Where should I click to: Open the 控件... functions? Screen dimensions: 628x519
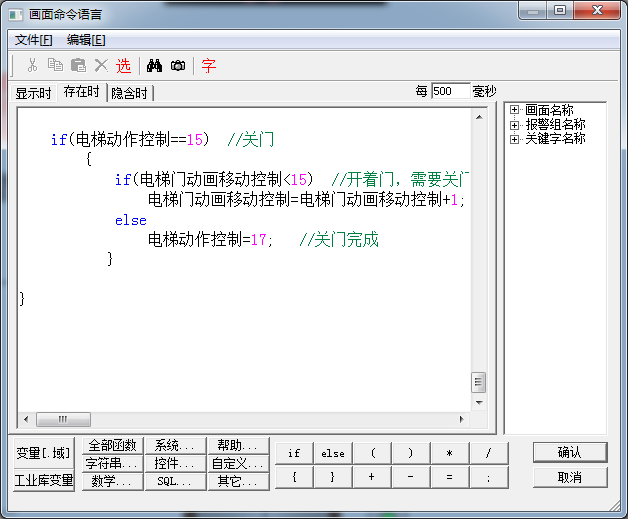175,463
